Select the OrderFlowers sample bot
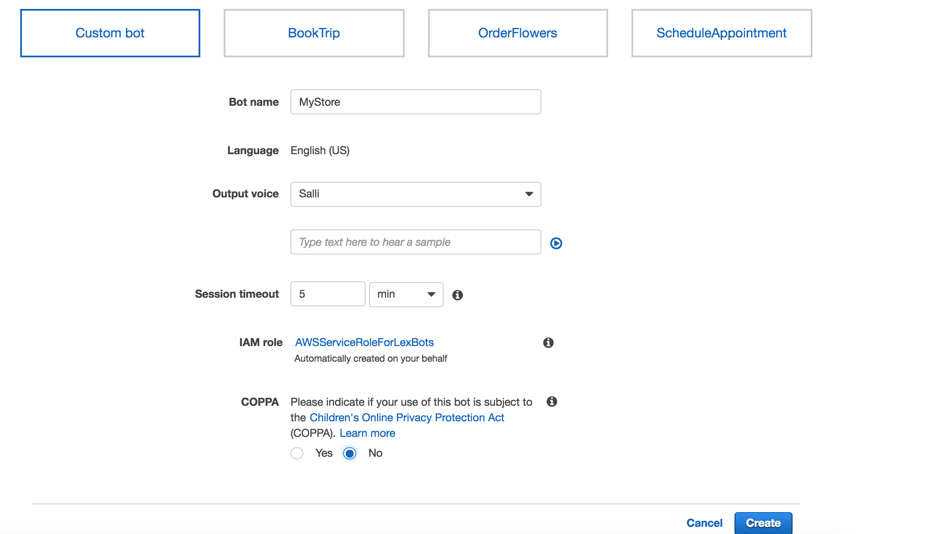Viewport: 940px width, 534px height. tap(517, 33)
